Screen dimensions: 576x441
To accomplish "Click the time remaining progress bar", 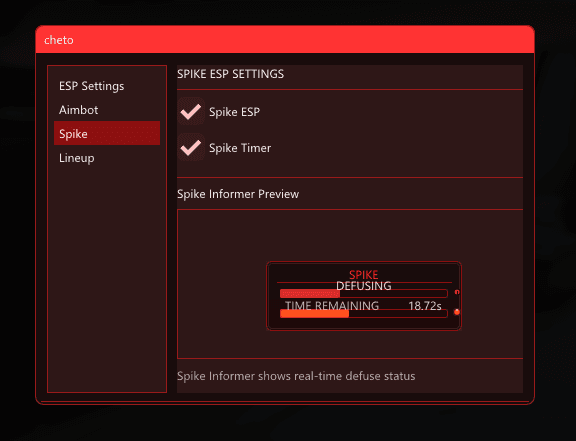I will pyautogui.click(x=364, y=313).
